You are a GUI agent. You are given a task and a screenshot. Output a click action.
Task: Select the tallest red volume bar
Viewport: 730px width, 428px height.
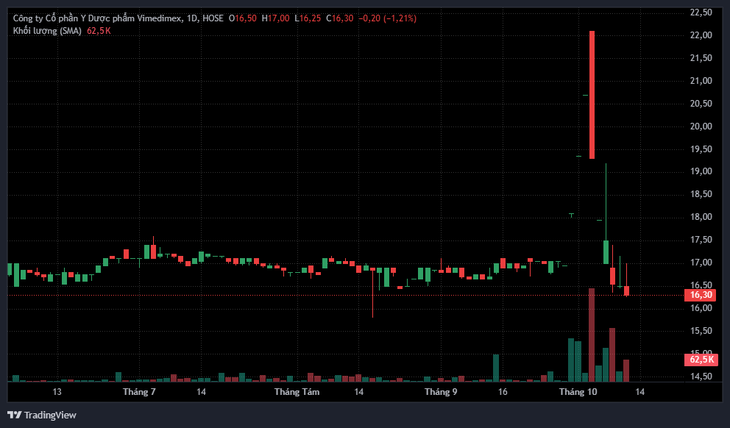click(x=592, y=335)
